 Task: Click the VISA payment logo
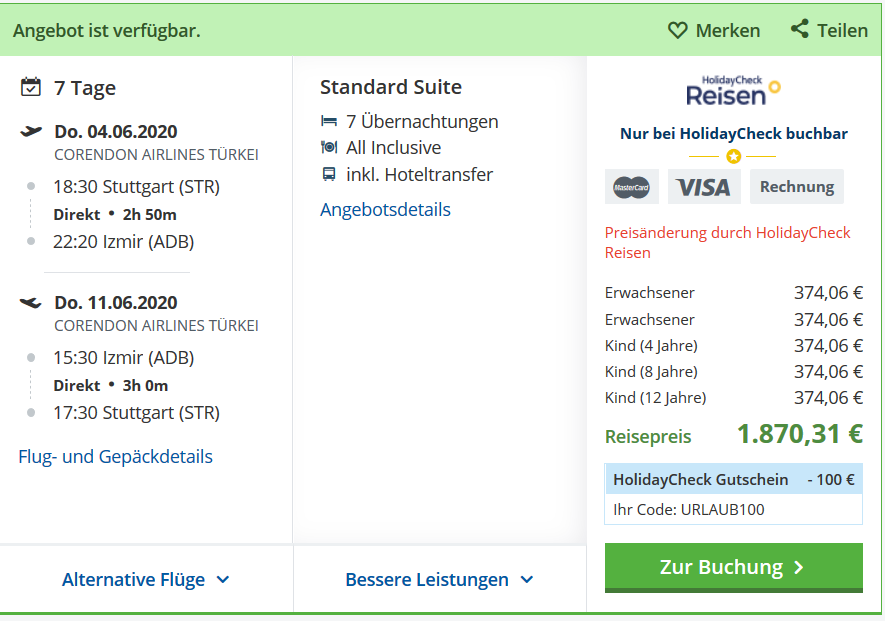pos(704,187)
